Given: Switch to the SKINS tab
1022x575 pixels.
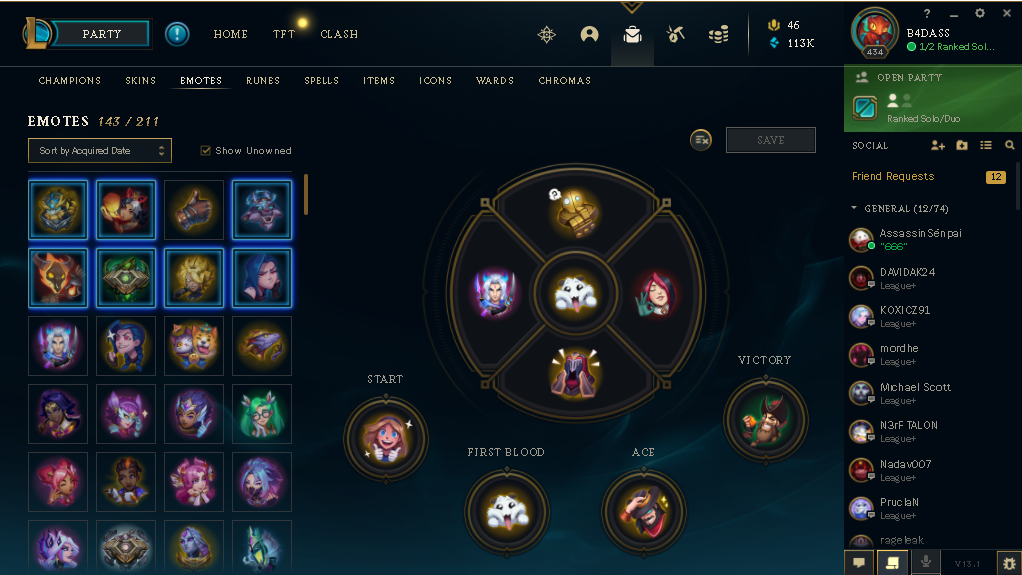Looking at the screenshot, I should coord(141,80).
